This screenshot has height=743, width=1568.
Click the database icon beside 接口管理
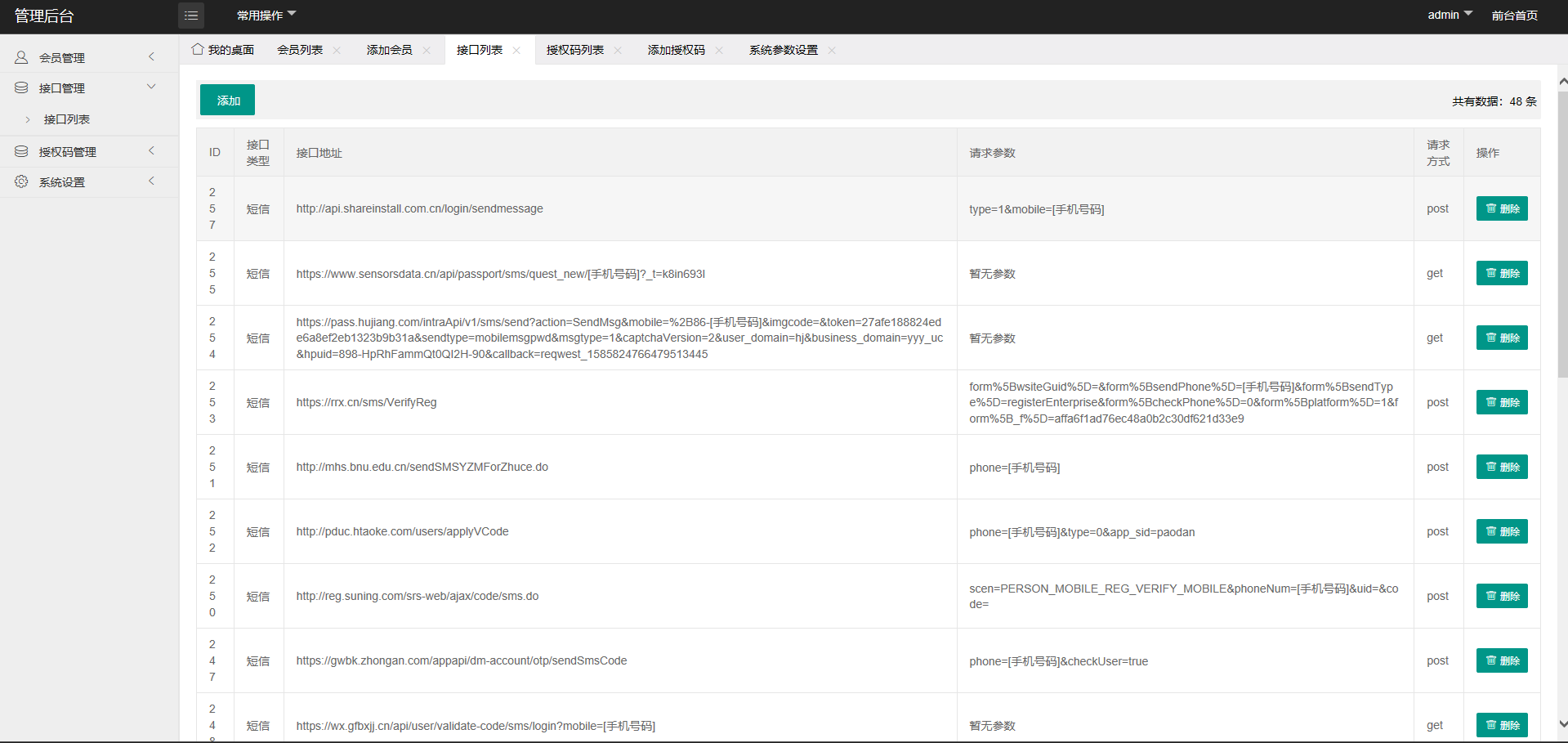pyautogui.click(x=20, y=87)
